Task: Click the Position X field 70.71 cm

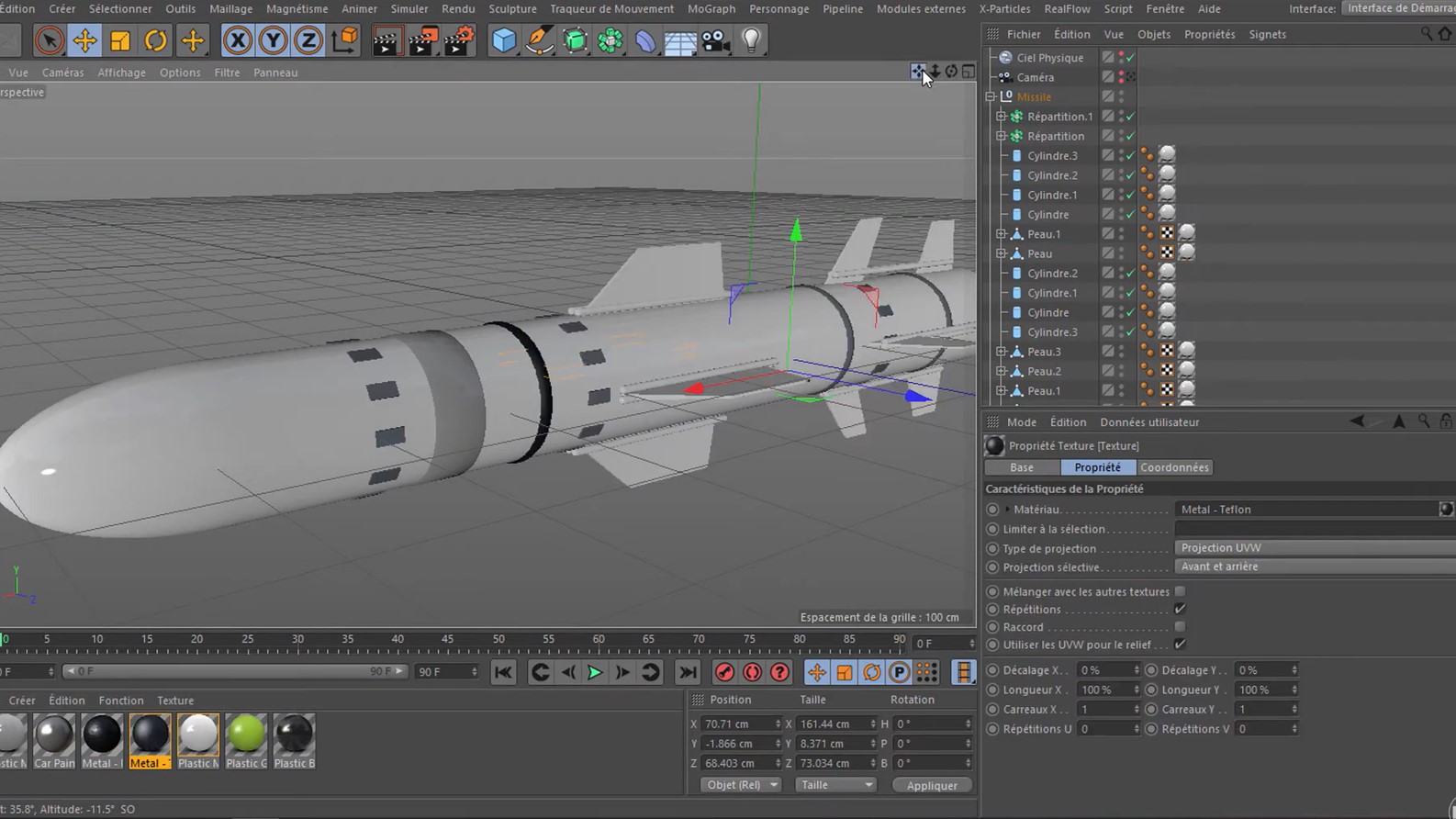Action: point(742,724)
